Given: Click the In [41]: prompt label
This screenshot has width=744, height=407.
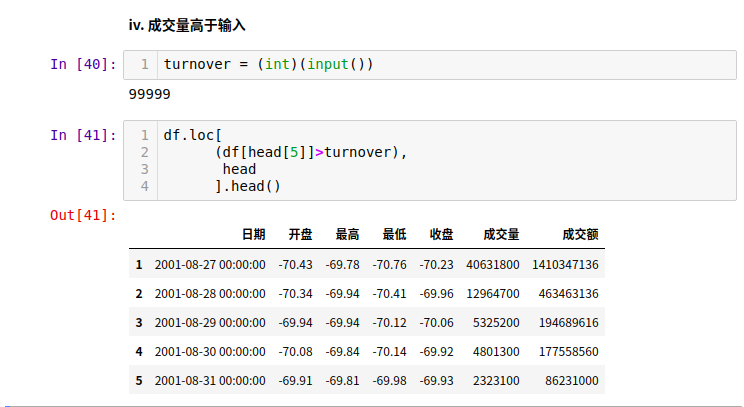Looking at the screenshot, I should click(83, 135).
